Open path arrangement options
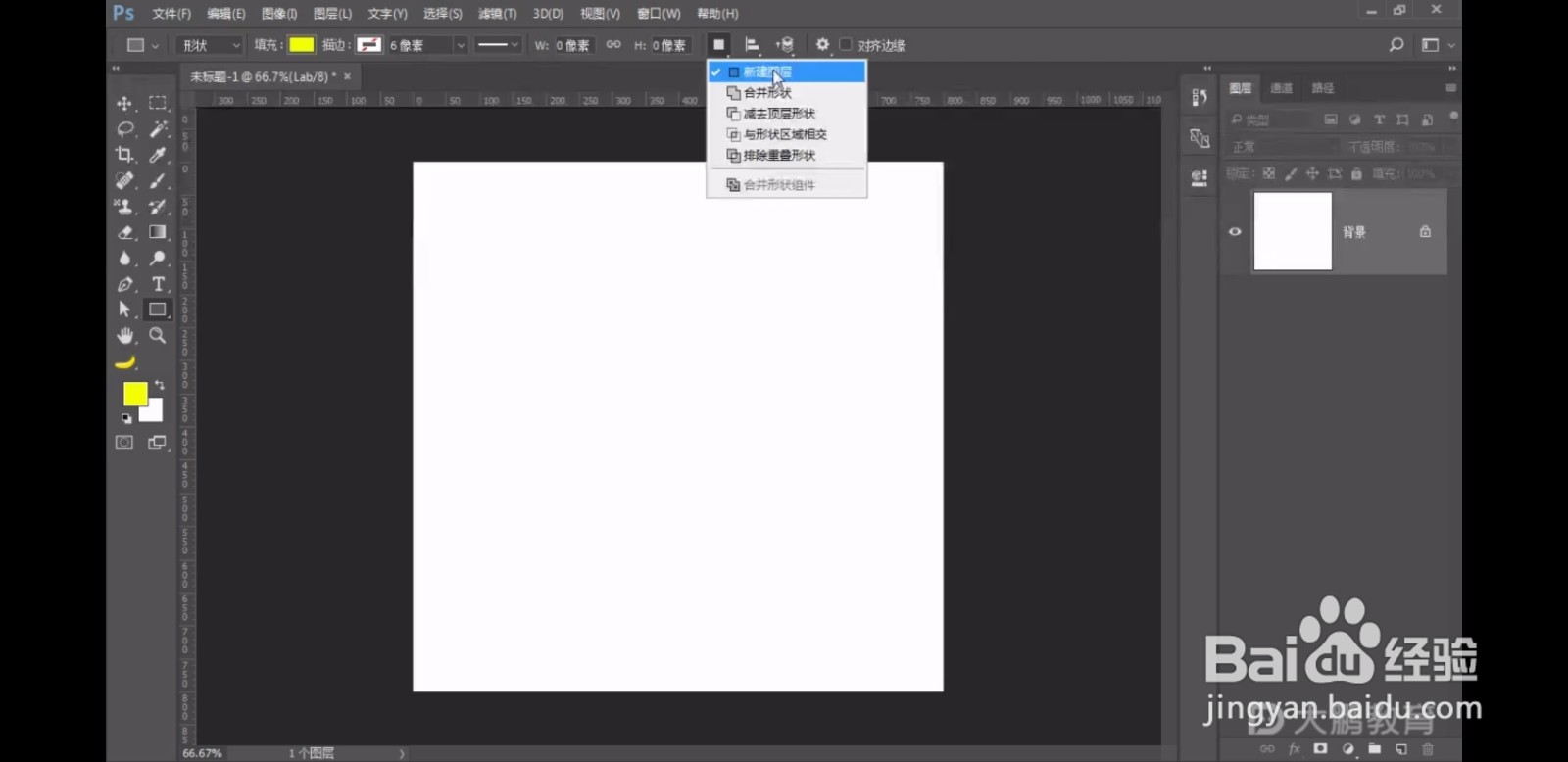This screenshot has height=762, width=1568. [x=785, y=45]
